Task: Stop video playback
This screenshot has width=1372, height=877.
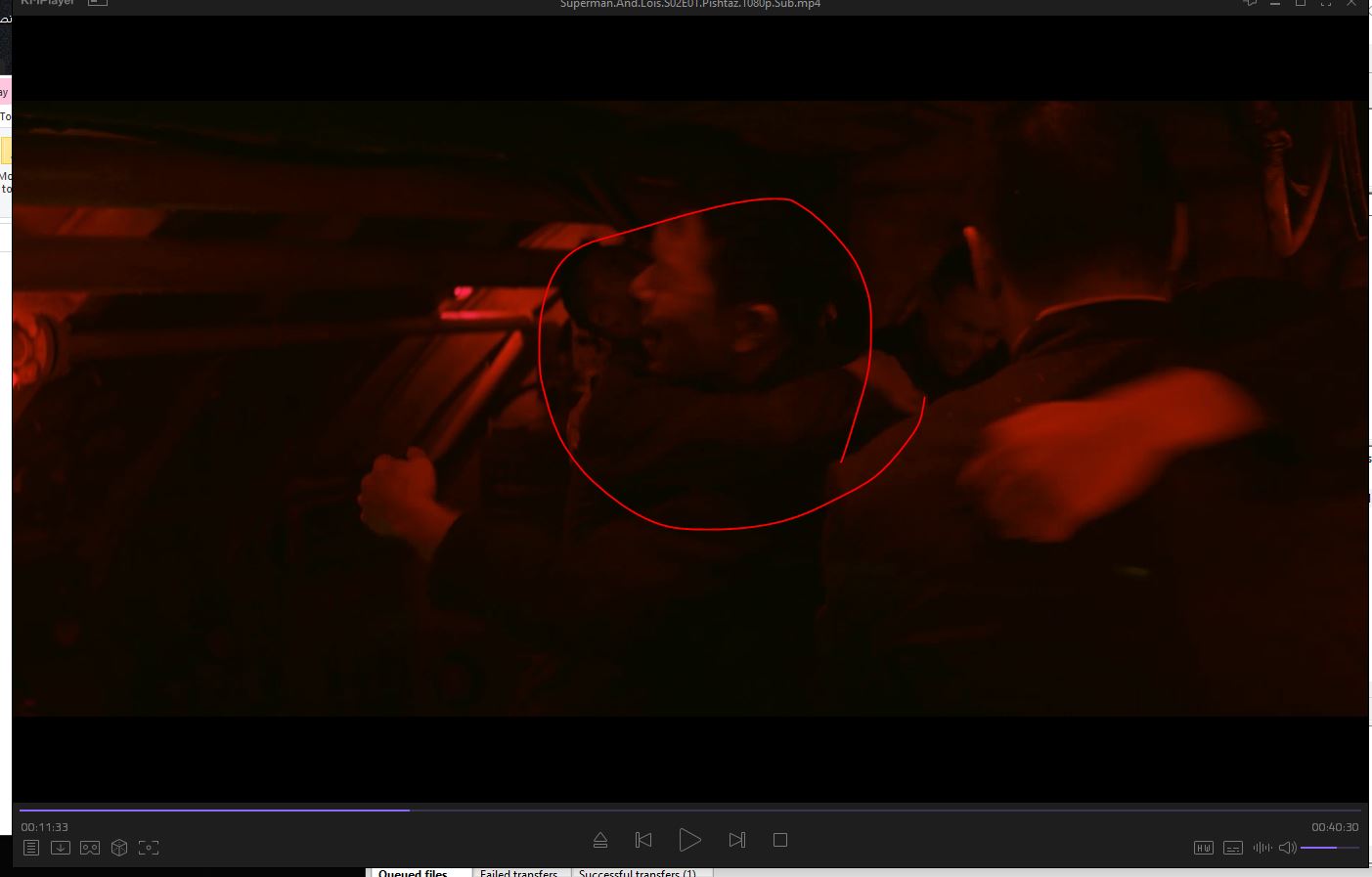Action: pos(779,840)
